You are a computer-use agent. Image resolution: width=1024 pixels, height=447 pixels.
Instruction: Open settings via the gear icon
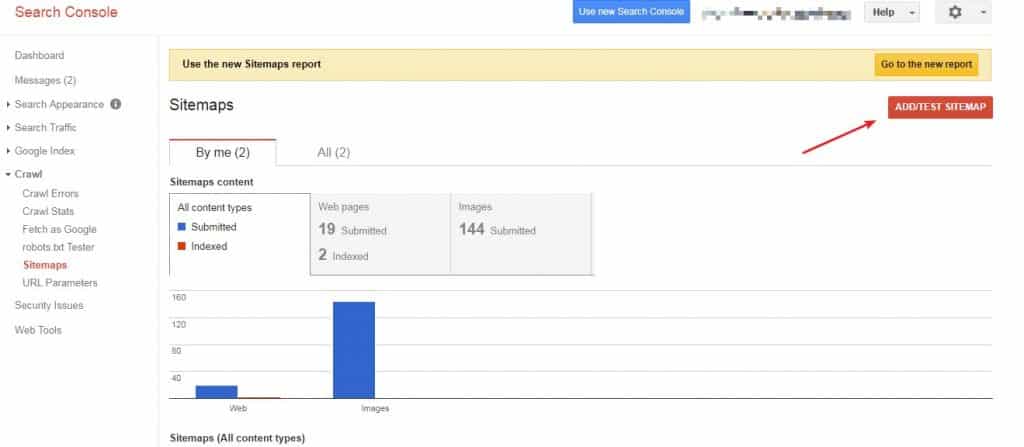(x=955, y=12)
